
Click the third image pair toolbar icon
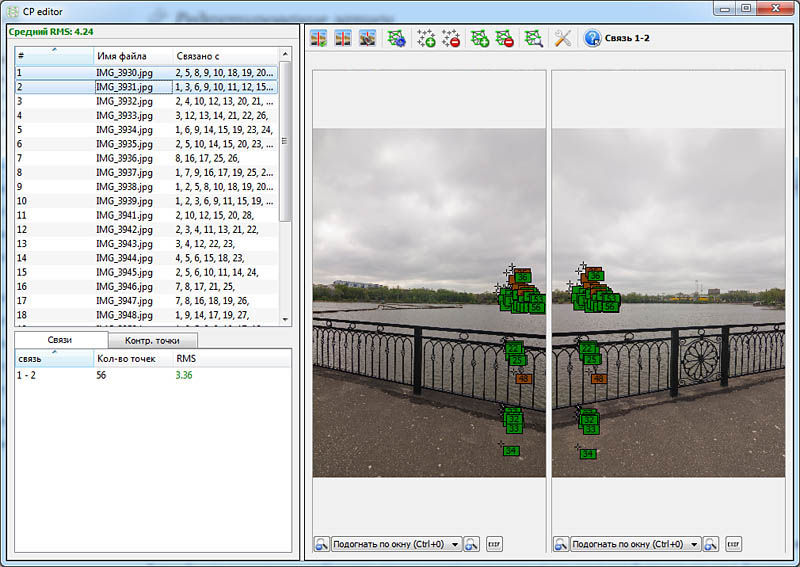click(x=367, y=38)
